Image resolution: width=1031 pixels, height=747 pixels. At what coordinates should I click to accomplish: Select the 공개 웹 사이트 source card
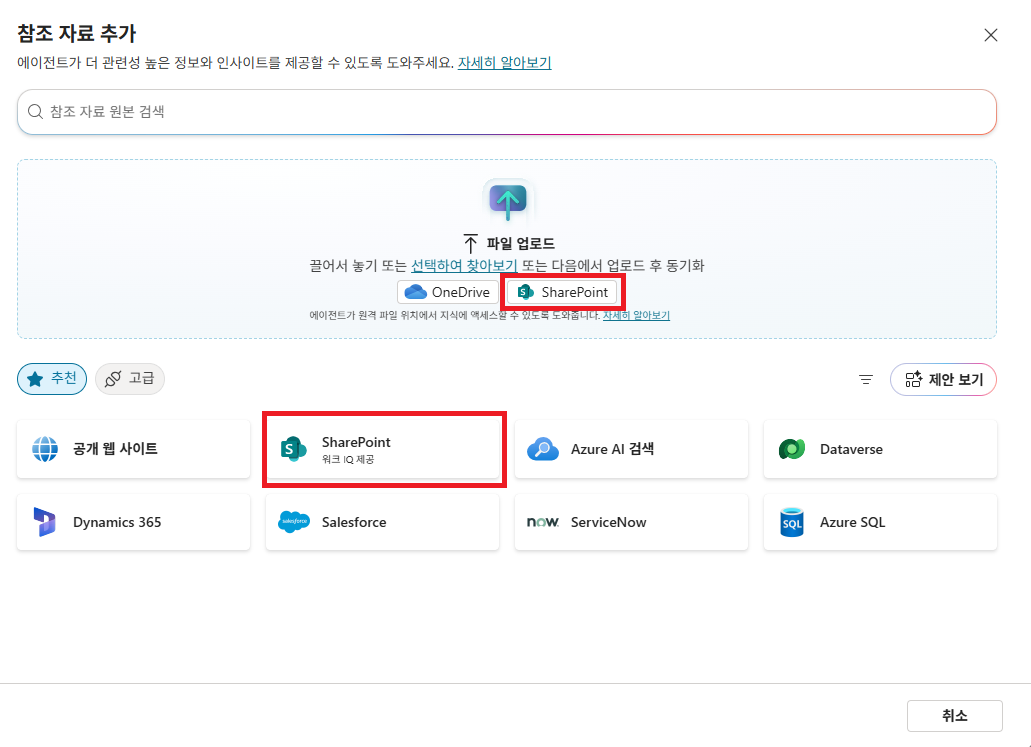[133, 449]
